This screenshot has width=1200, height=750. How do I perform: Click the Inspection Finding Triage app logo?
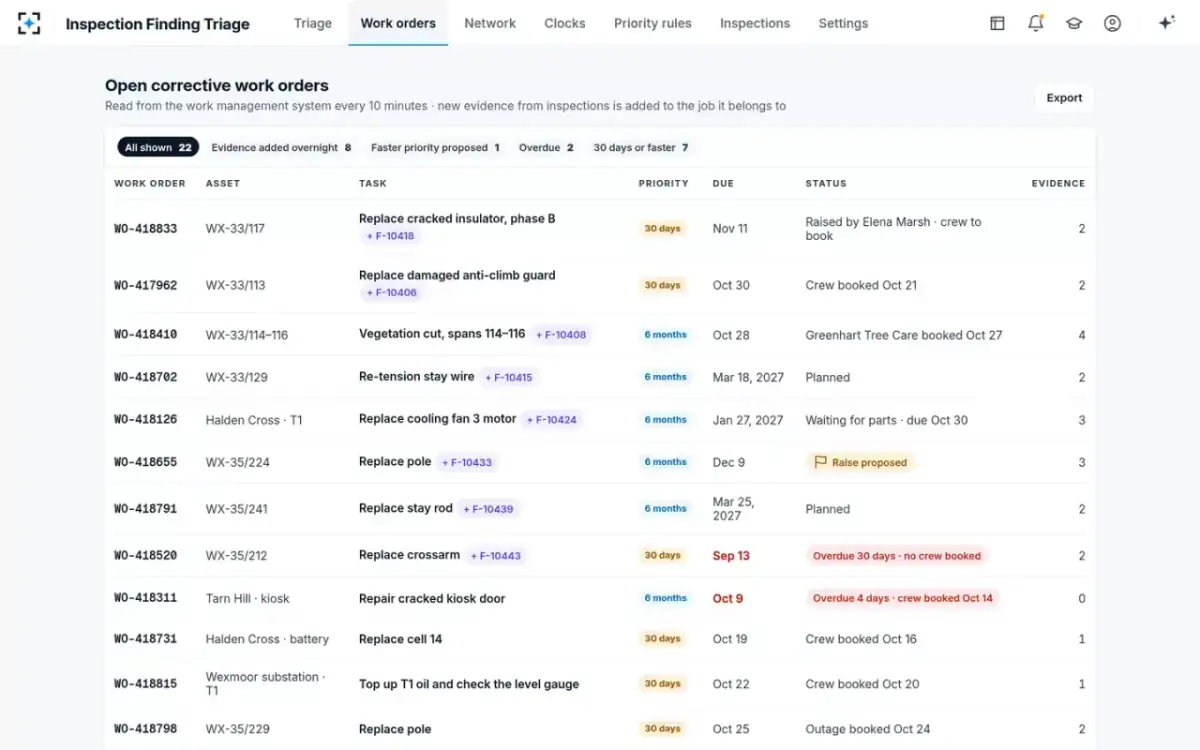click(30, 23)
